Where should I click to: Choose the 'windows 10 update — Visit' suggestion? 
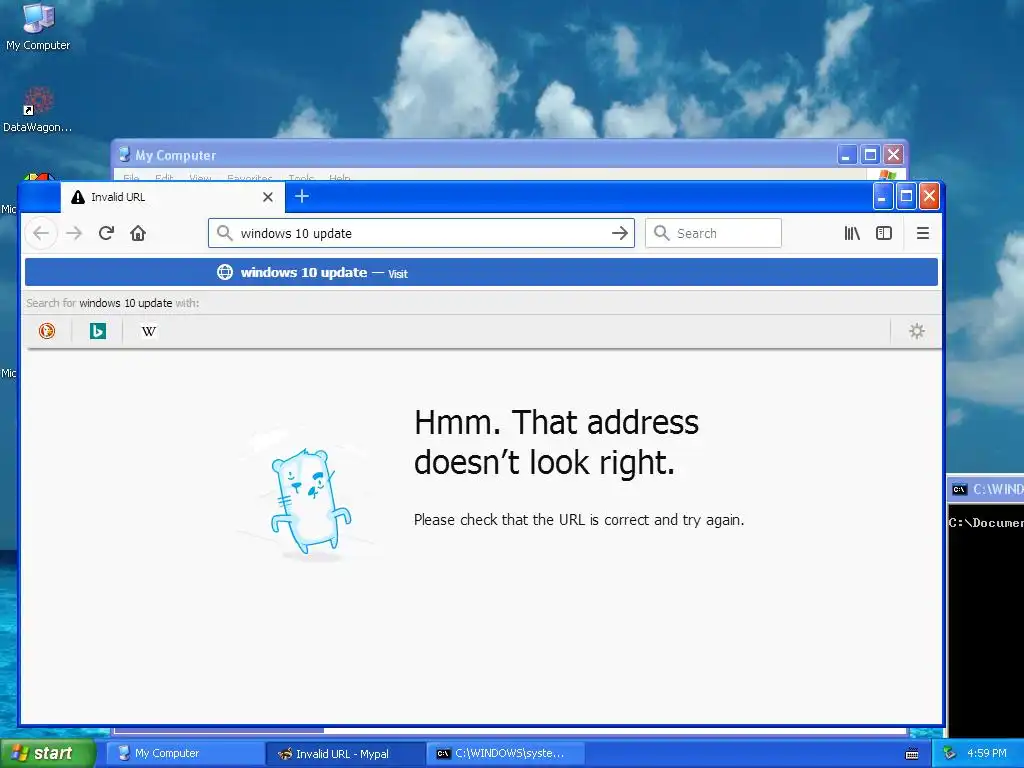481,272
